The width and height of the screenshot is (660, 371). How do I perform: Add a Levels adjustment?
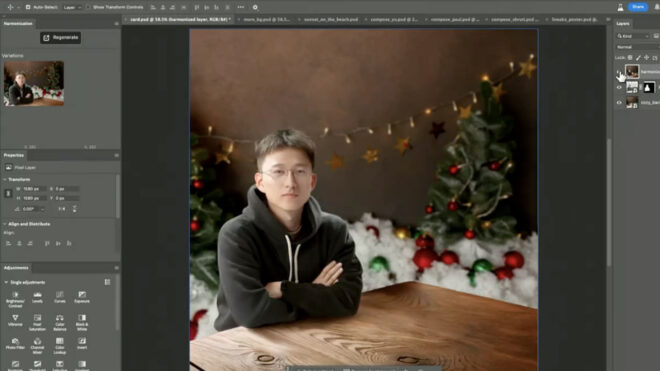tap(37, 297)
